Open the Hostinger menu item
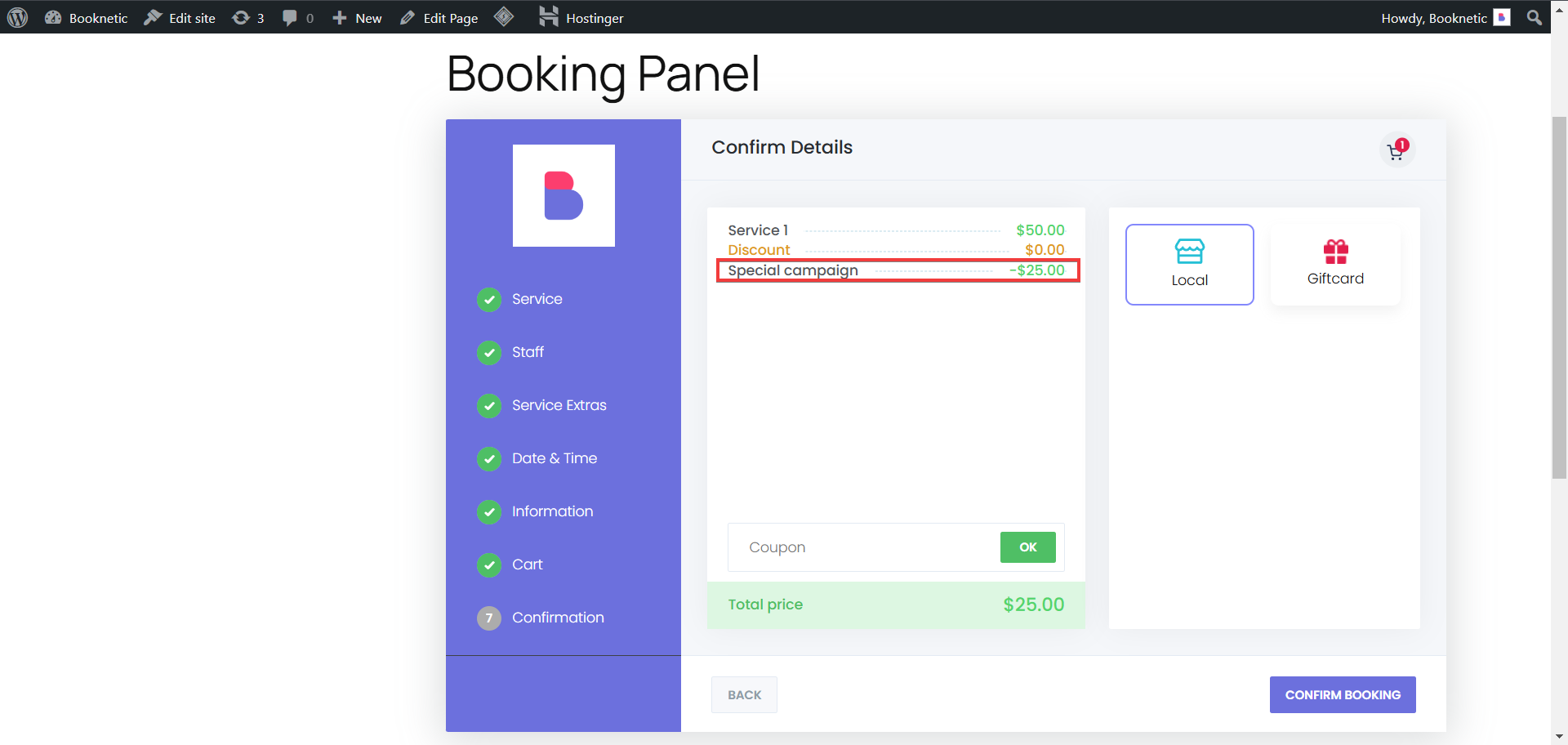1568x745 pixels. pos(581,17)
